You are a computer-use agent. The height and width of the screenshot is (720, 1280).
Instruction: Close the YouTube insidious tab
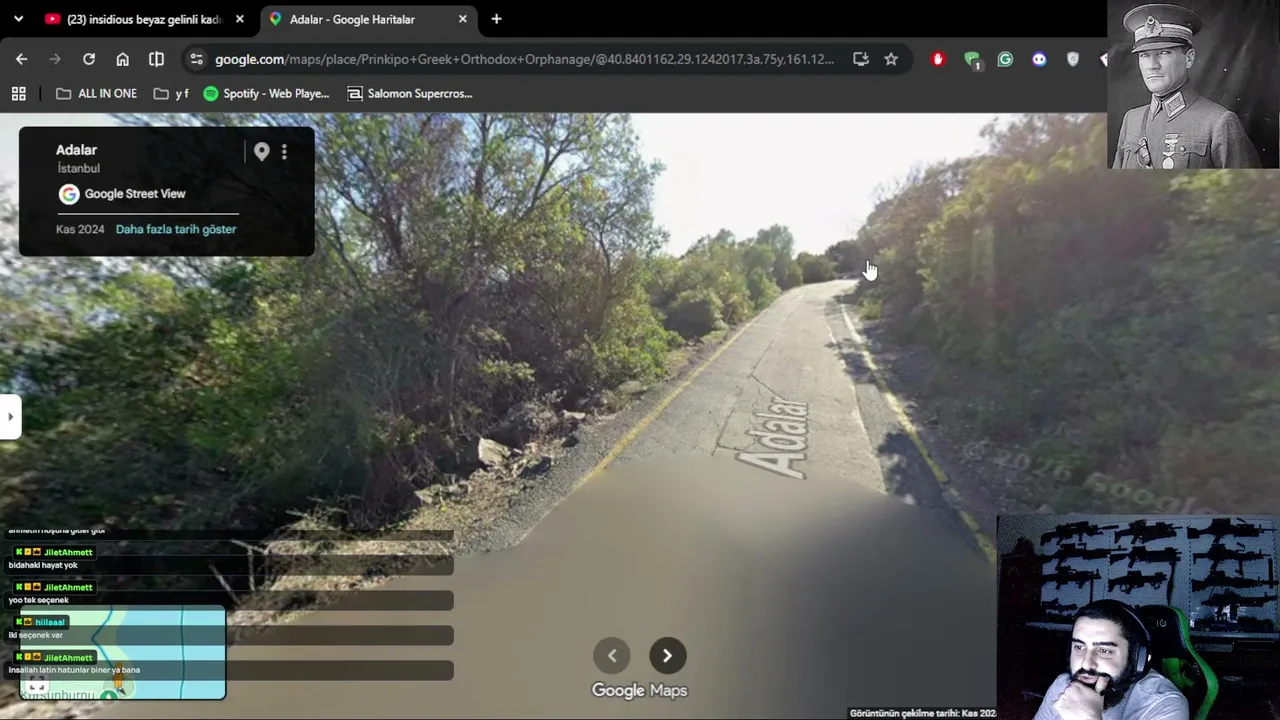click(239, 19)
